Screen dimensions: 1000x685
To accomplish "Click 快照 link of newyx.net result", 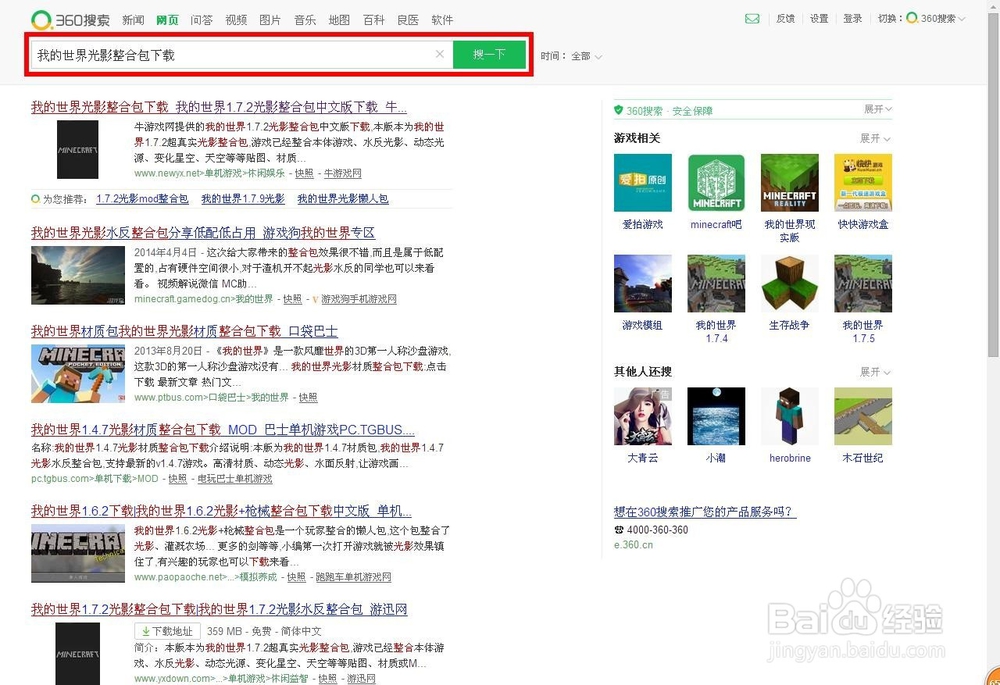I will point(304,173).
